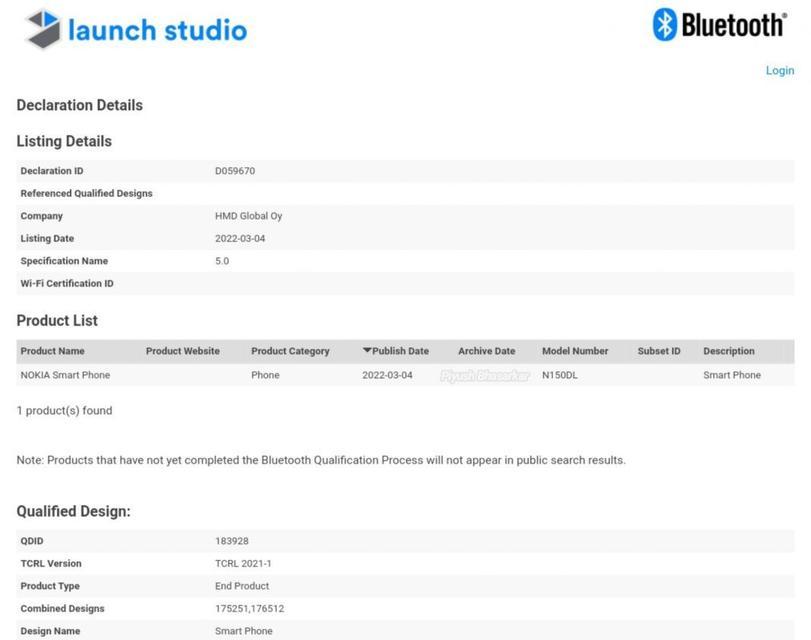Click the 'launch studio' title text

pyautogui.click(x=158, y=30)
